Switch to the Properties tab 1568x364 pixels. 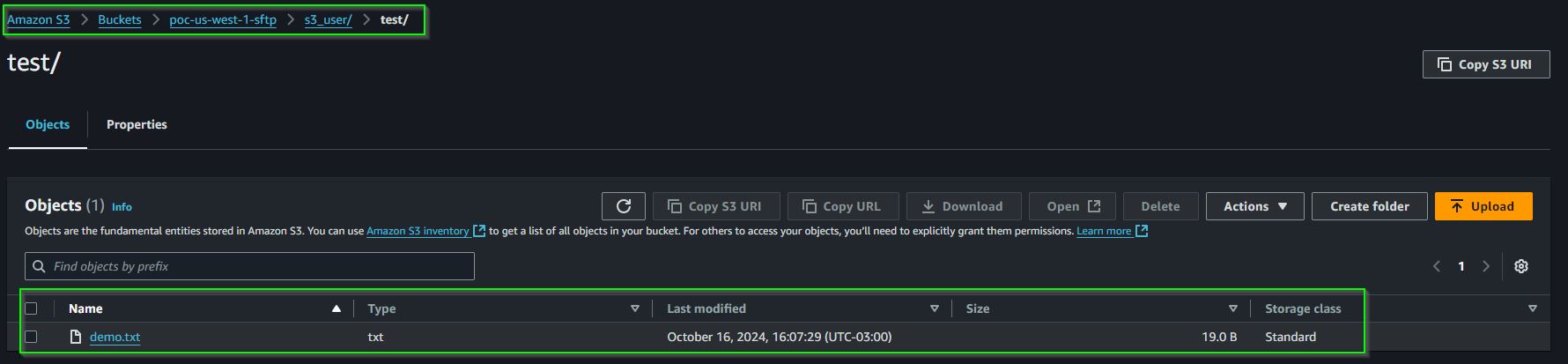point(137,124)
